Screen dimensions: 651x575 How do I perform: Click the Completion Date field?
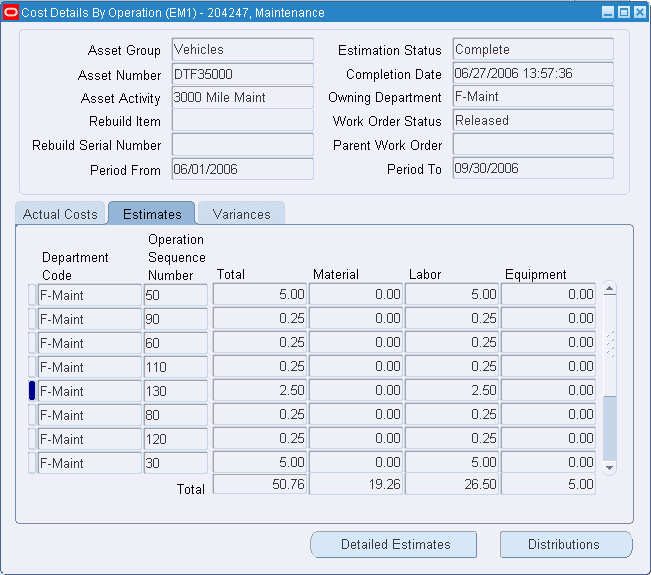pos(533,73)
